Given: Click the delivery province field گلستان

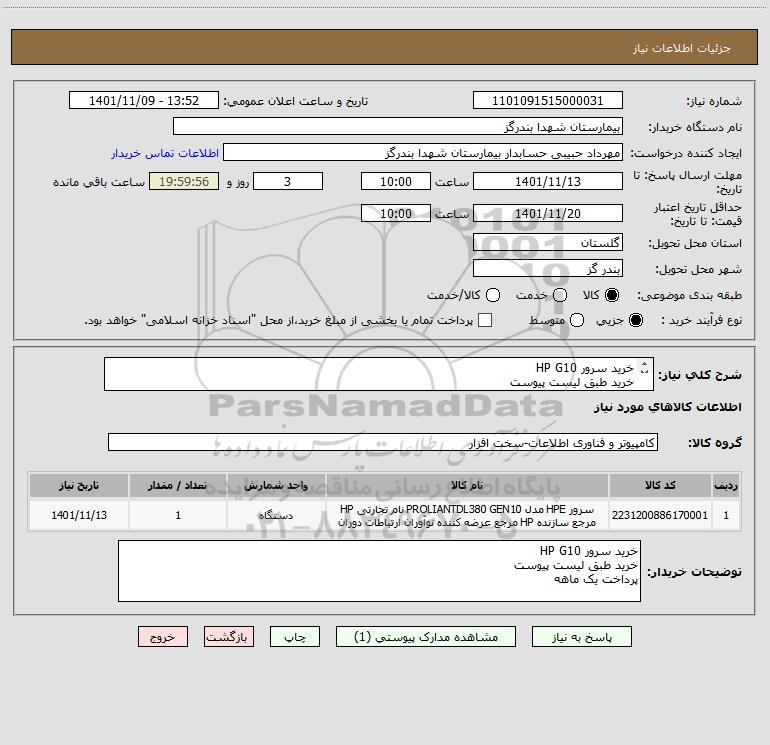Looking at the screenshot, I should (x=548, y=242).
